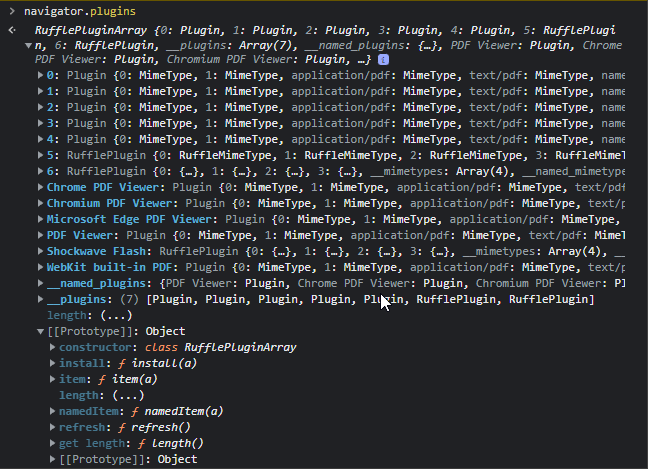Click the console output return arrow

click(x=12, y=30)
